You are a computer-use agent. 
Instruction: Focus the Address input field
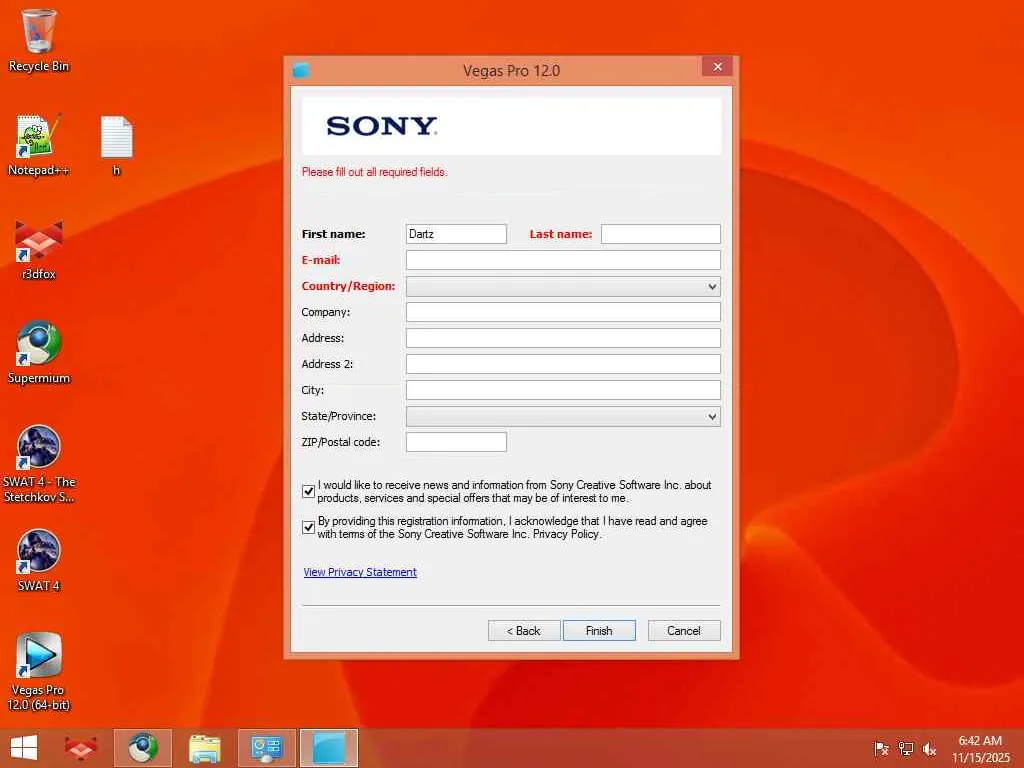(563, 338)
